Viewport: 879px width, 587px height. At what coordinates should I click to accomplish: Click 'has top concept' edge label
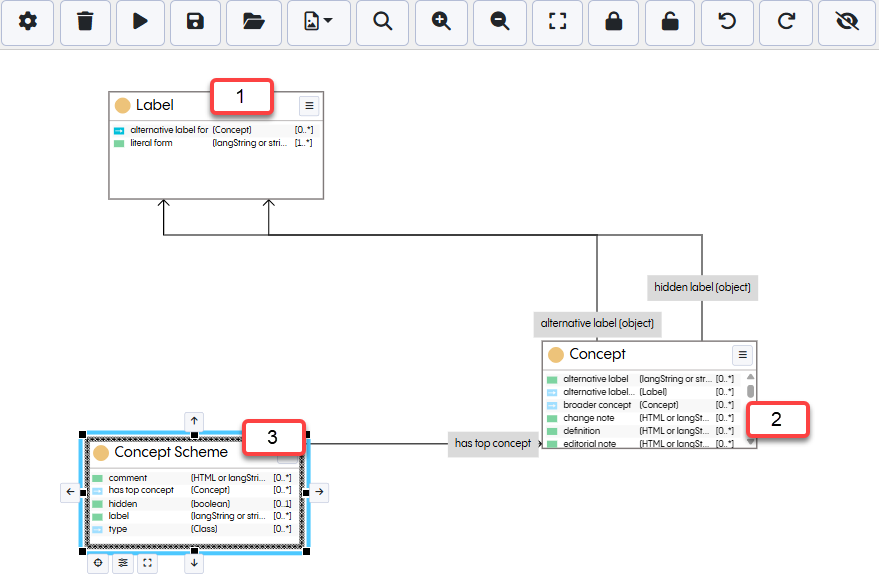[493, 444]
